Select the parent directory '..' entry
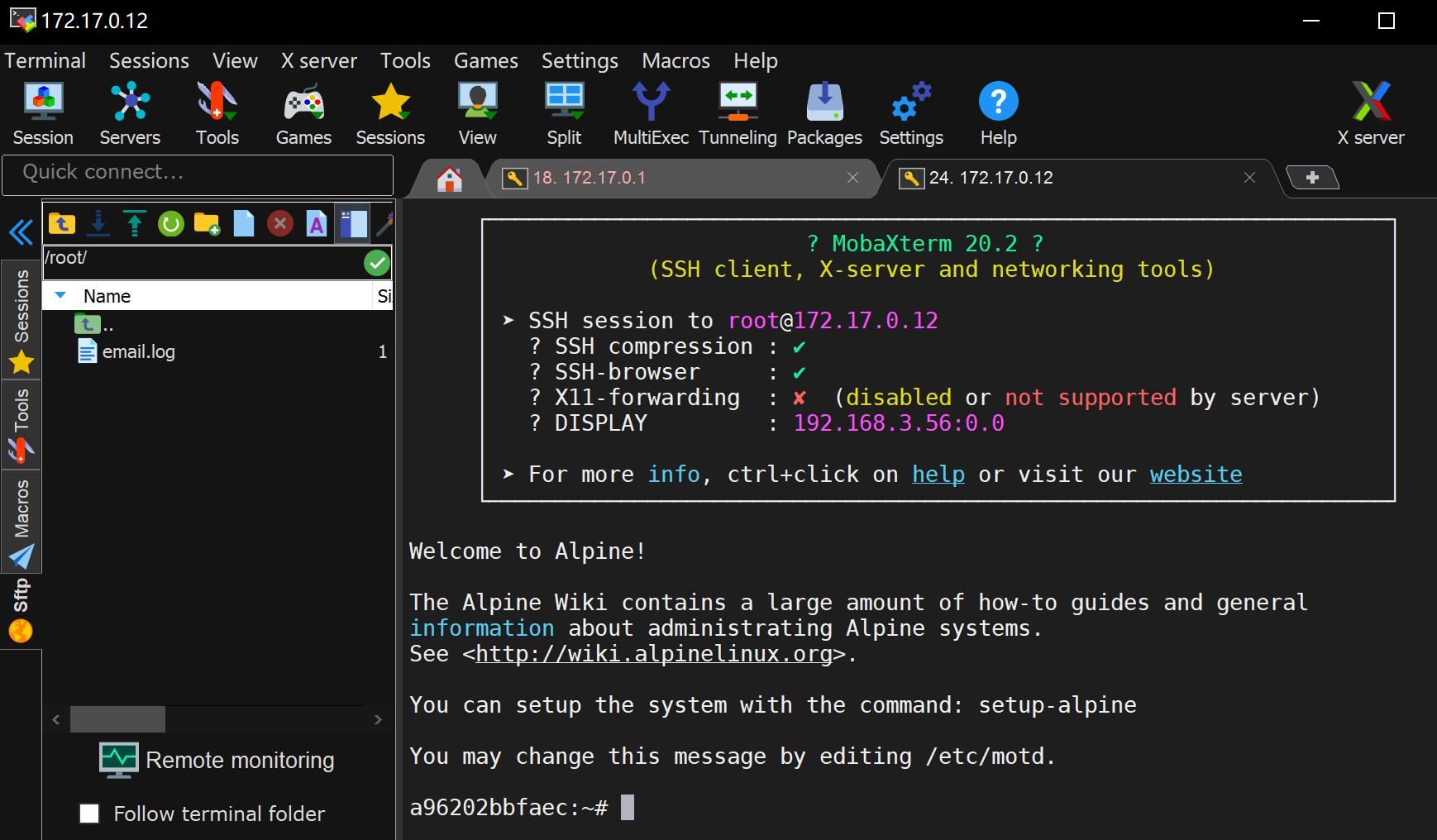This screenshot has height=840, width=1437. [x=95, y=325]
